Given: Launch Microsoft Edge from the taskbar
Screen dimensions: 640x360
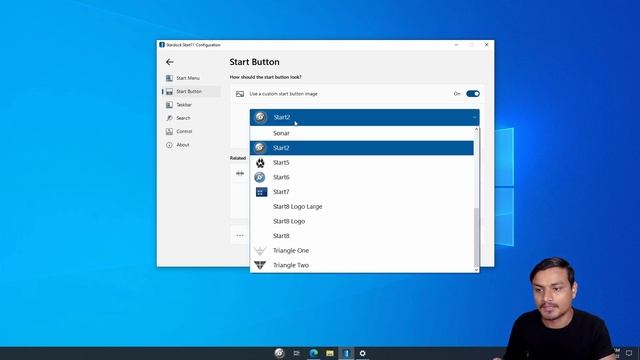Looking at the screenshot, I should (x=313, y=353).
